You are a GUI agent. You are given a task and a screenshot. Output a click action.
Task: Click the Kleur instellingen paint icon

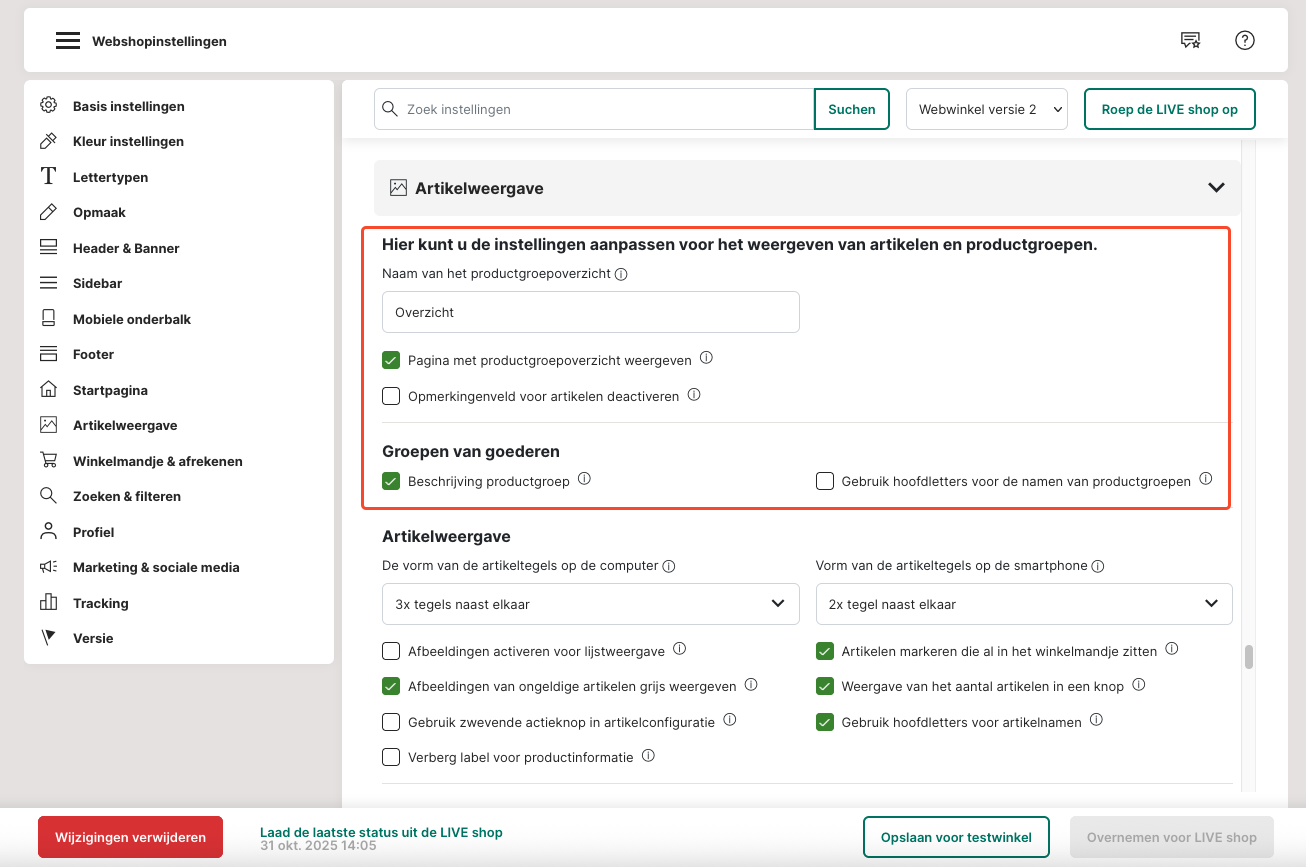[x=48, y=141]
